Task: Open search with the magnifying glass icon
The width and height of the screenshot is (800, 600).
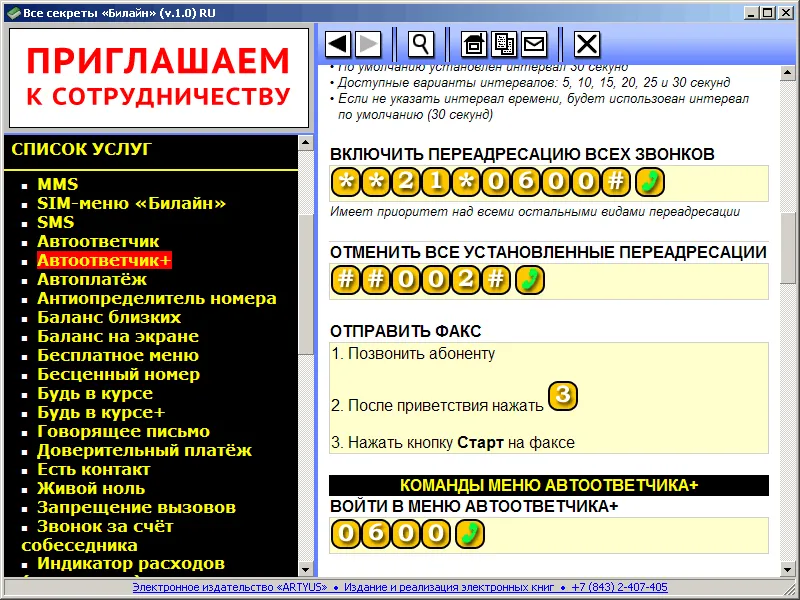Action: pos(421,44)
